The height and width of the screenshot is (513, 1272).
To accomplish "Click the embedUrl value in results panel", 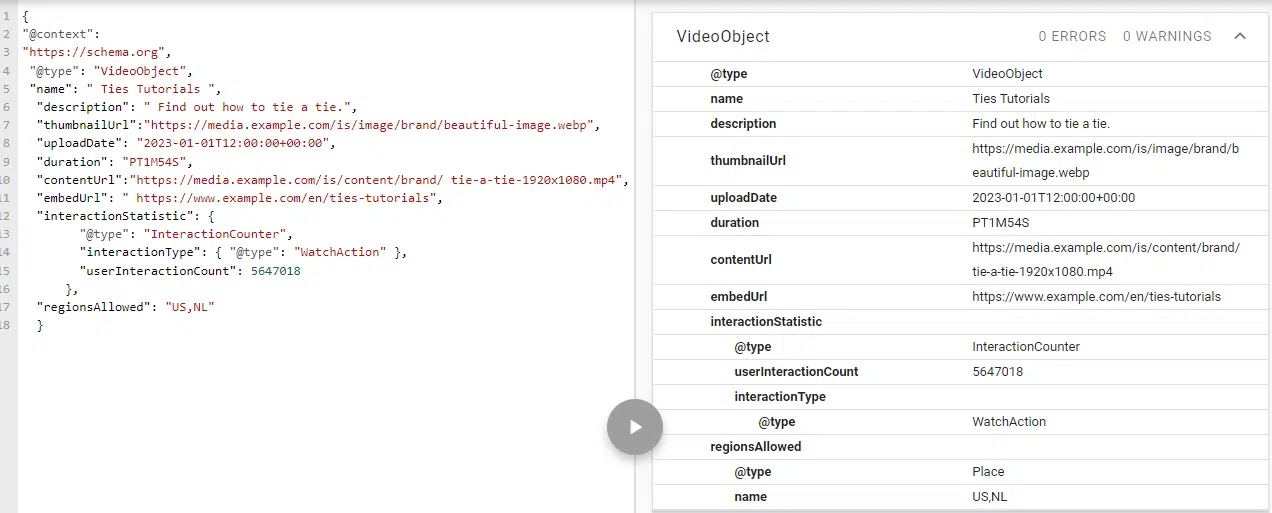I will pos(1096,297).
